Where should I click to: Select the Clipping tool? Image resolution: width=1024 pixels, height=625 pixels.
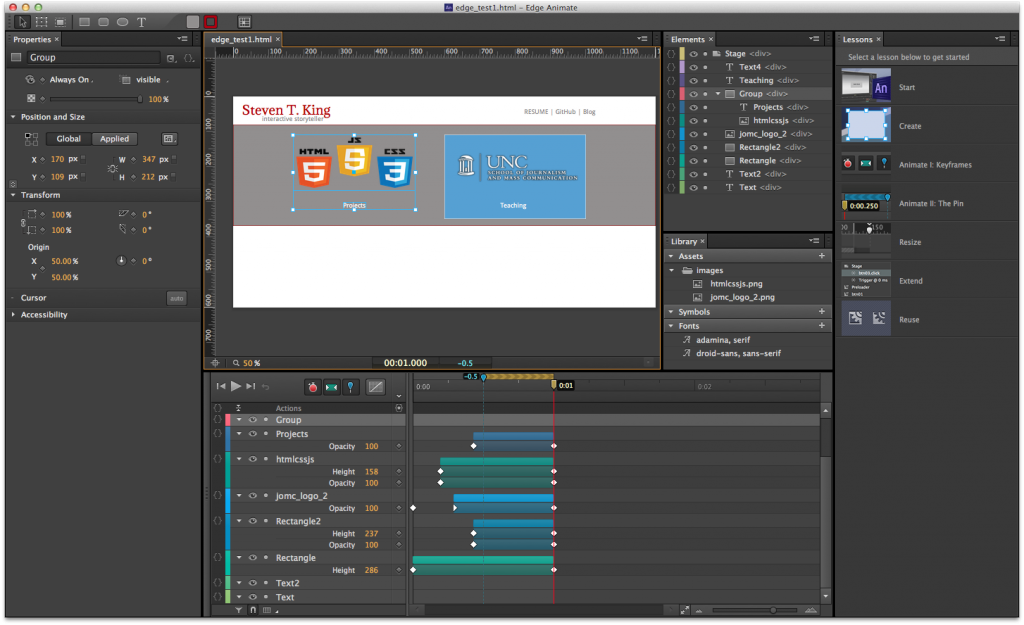tap(60, 22)
